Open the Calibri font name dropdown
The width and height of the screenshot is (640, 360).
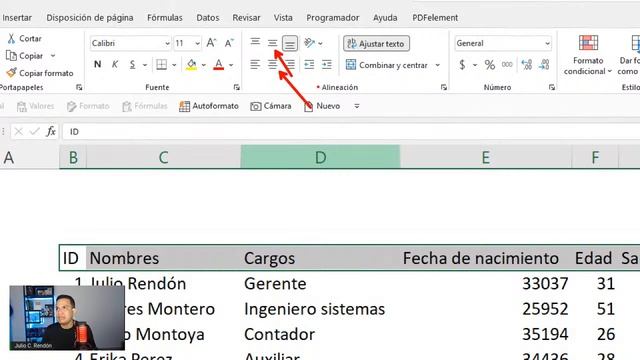click(x=167, y=43)
